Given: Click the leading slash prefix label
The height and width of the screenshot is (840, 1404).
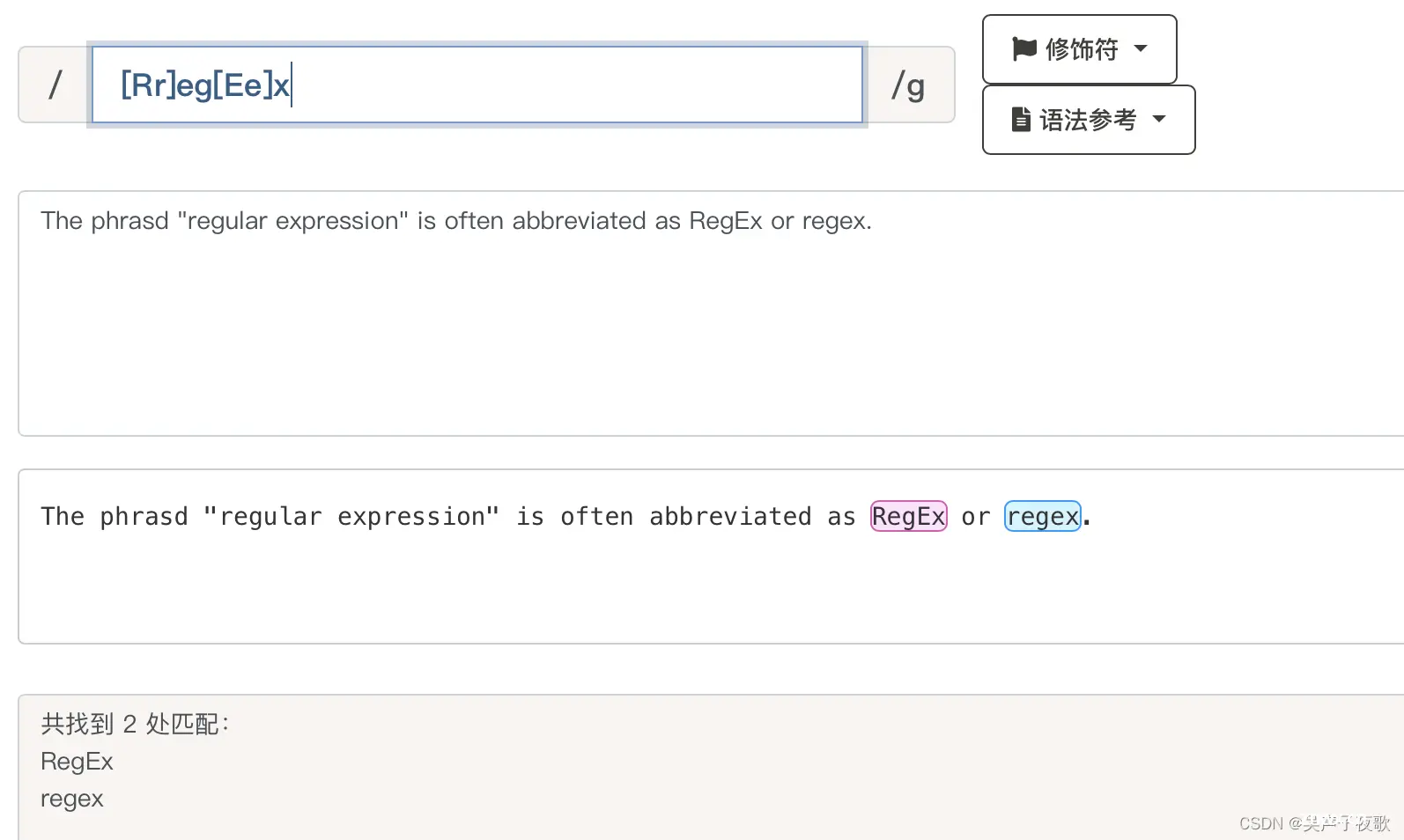Looking at the screenshot, I should (x=55, y=85).
